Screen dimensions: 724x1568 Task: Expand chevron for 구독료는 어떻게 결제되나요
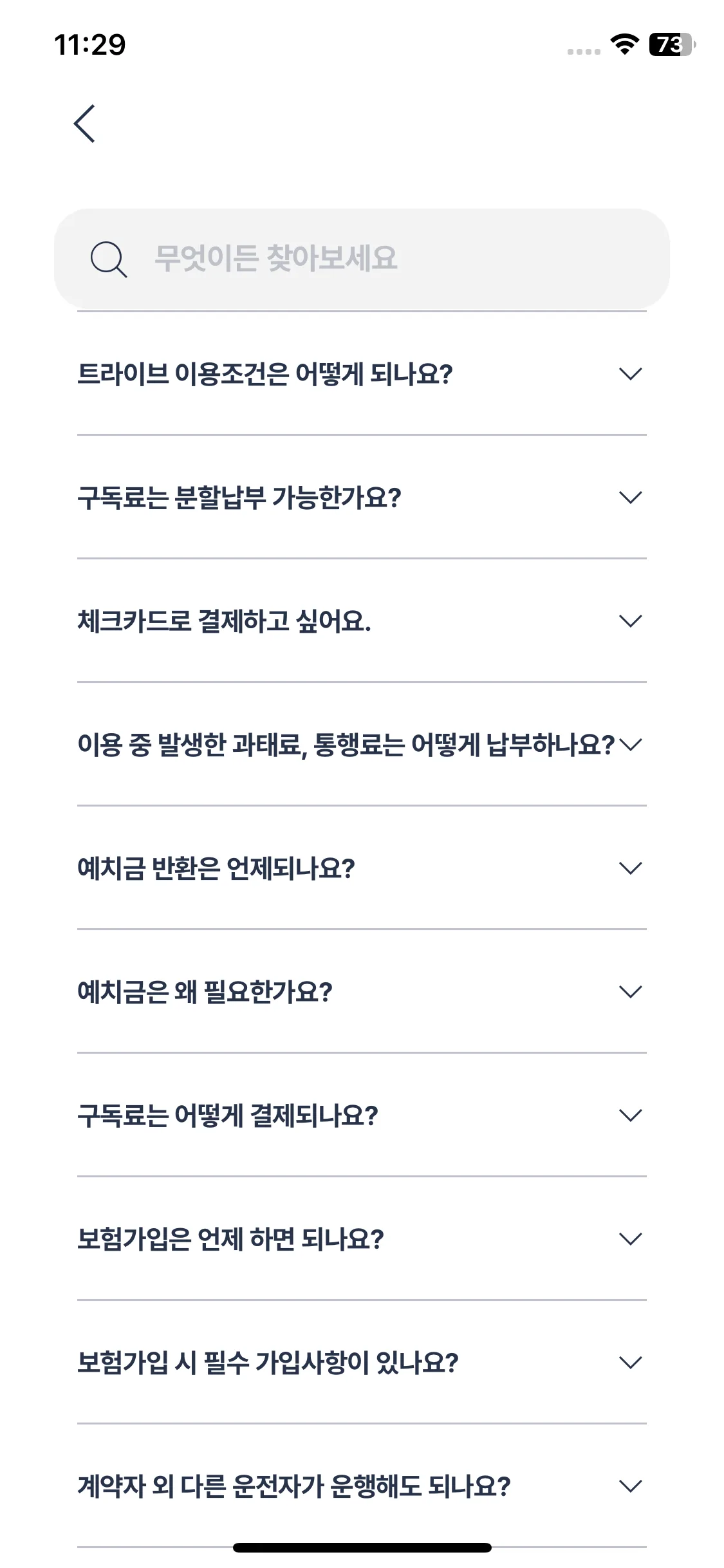pyautogui.click(x=630, y=1115)
